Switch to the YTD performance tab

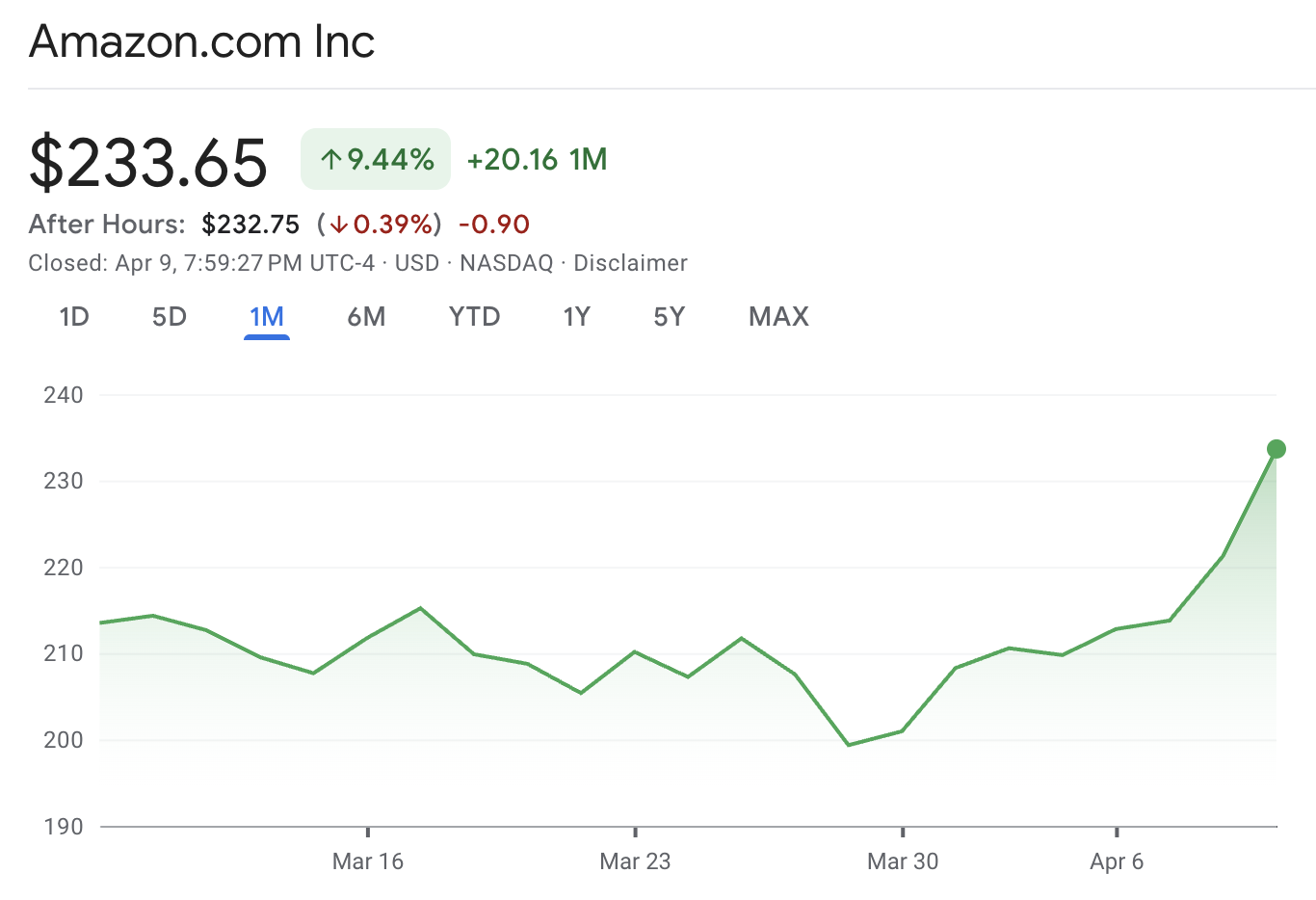click(474, 316)
